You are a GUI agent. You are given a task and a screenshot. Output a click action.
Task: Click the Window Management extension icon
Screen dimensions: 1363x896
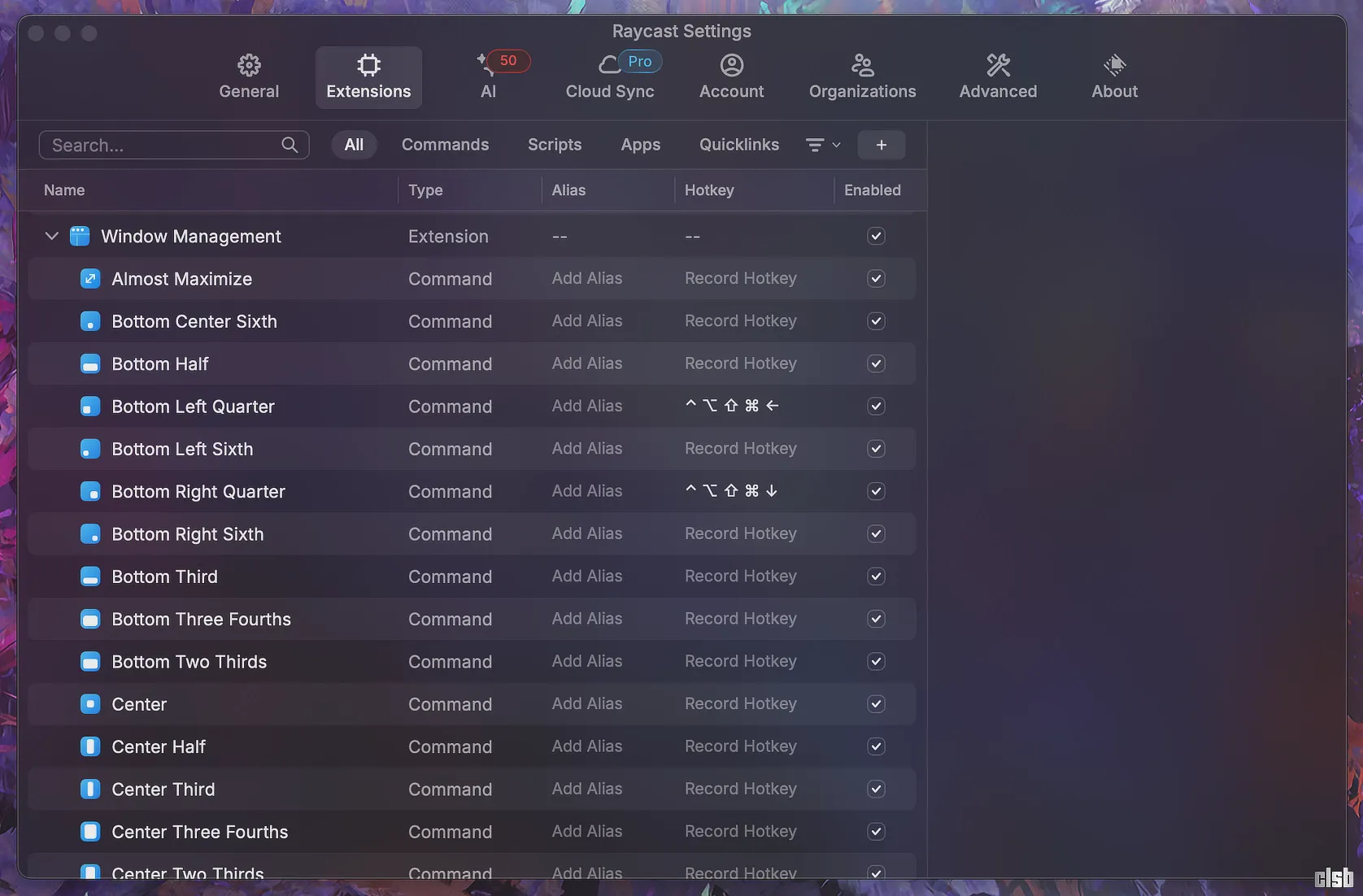(80, 236)
